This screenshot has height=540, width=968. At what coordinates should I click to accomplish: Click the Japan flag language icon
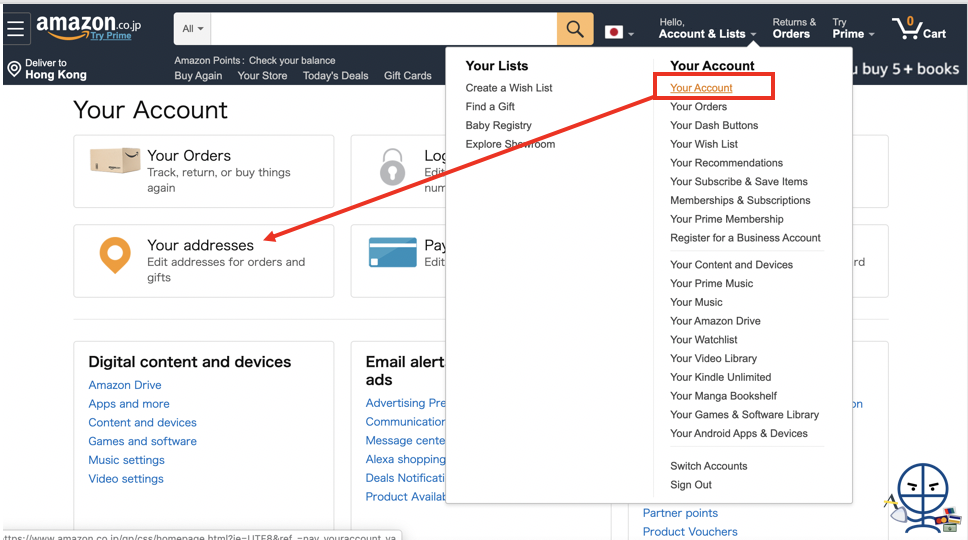point(614,33)
